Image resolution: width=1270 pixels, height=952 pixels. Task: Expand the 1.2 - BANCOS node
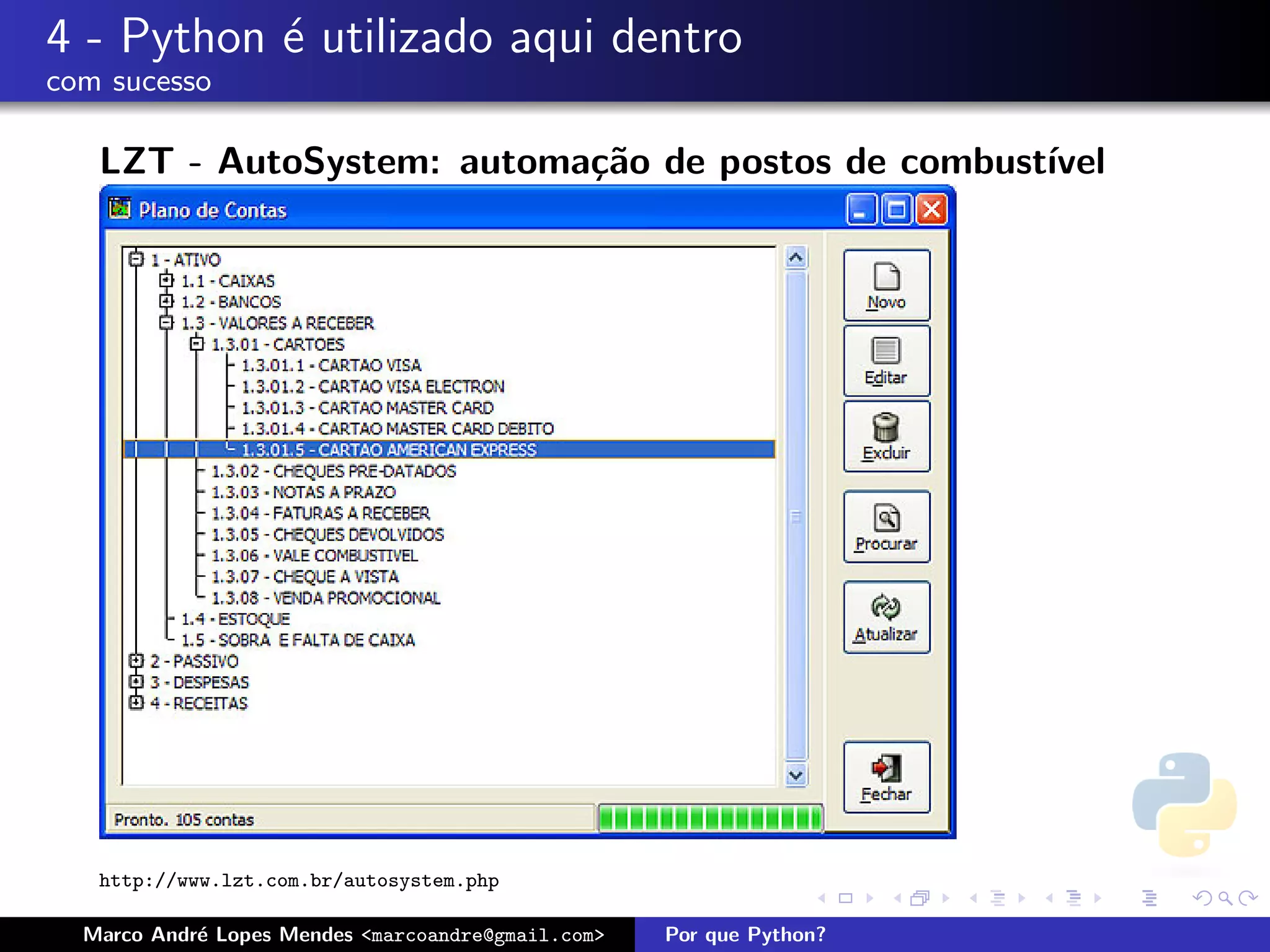pyautogui.click(x=166, y=301)
